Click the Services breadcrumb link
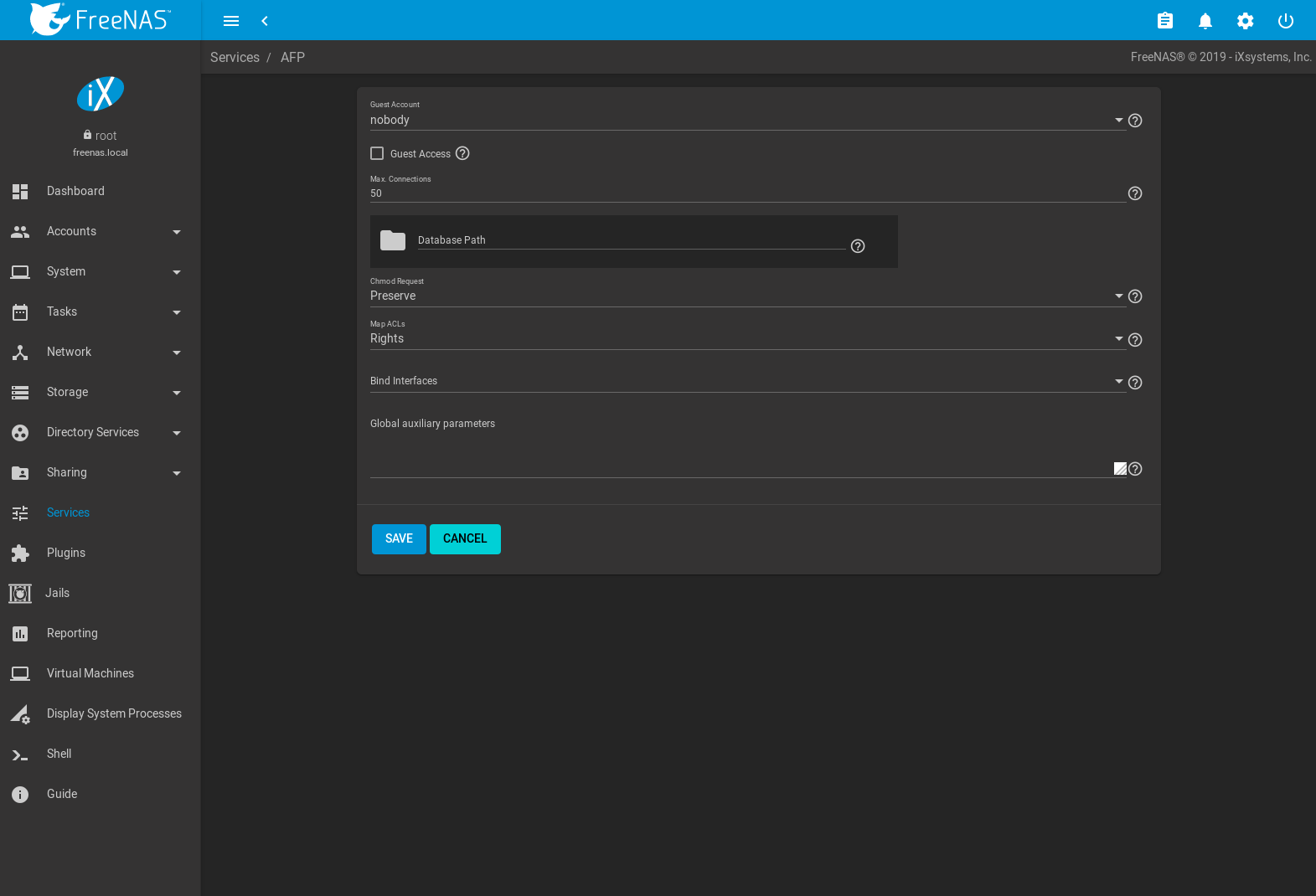Image resolution: width=1316 pixels, height=896 pixels. click(x=235, y=57)
